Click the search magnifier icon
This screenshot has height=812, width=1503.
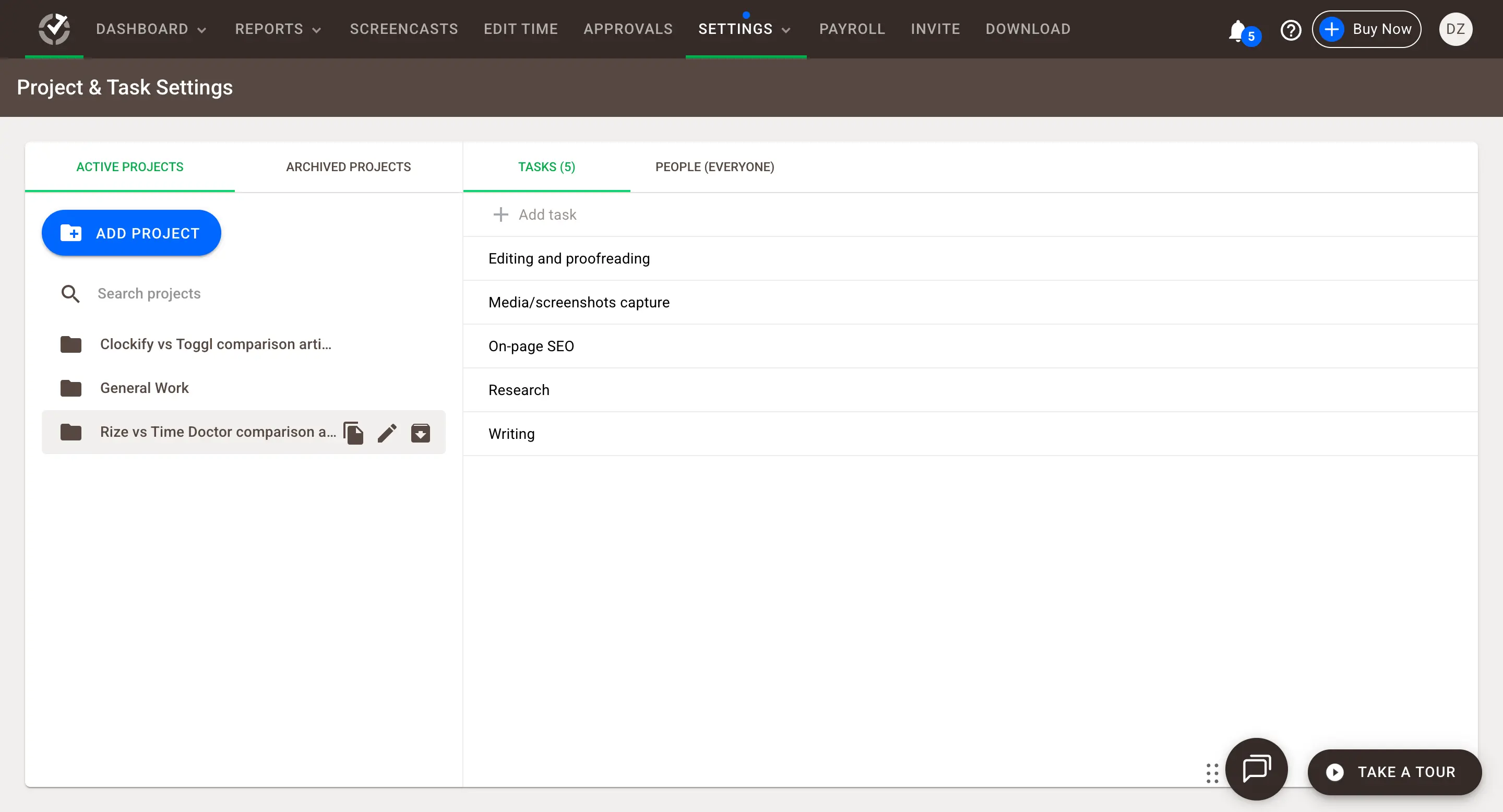point(70,293)
